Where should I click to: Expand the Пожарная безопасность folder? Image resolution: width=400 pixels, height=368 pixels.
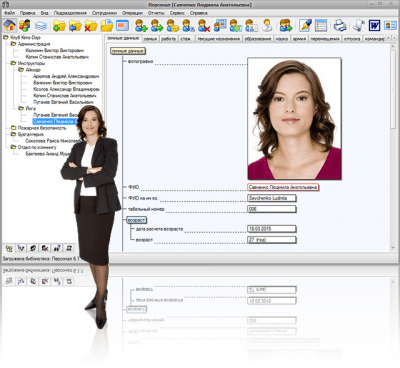pos(13,128)
